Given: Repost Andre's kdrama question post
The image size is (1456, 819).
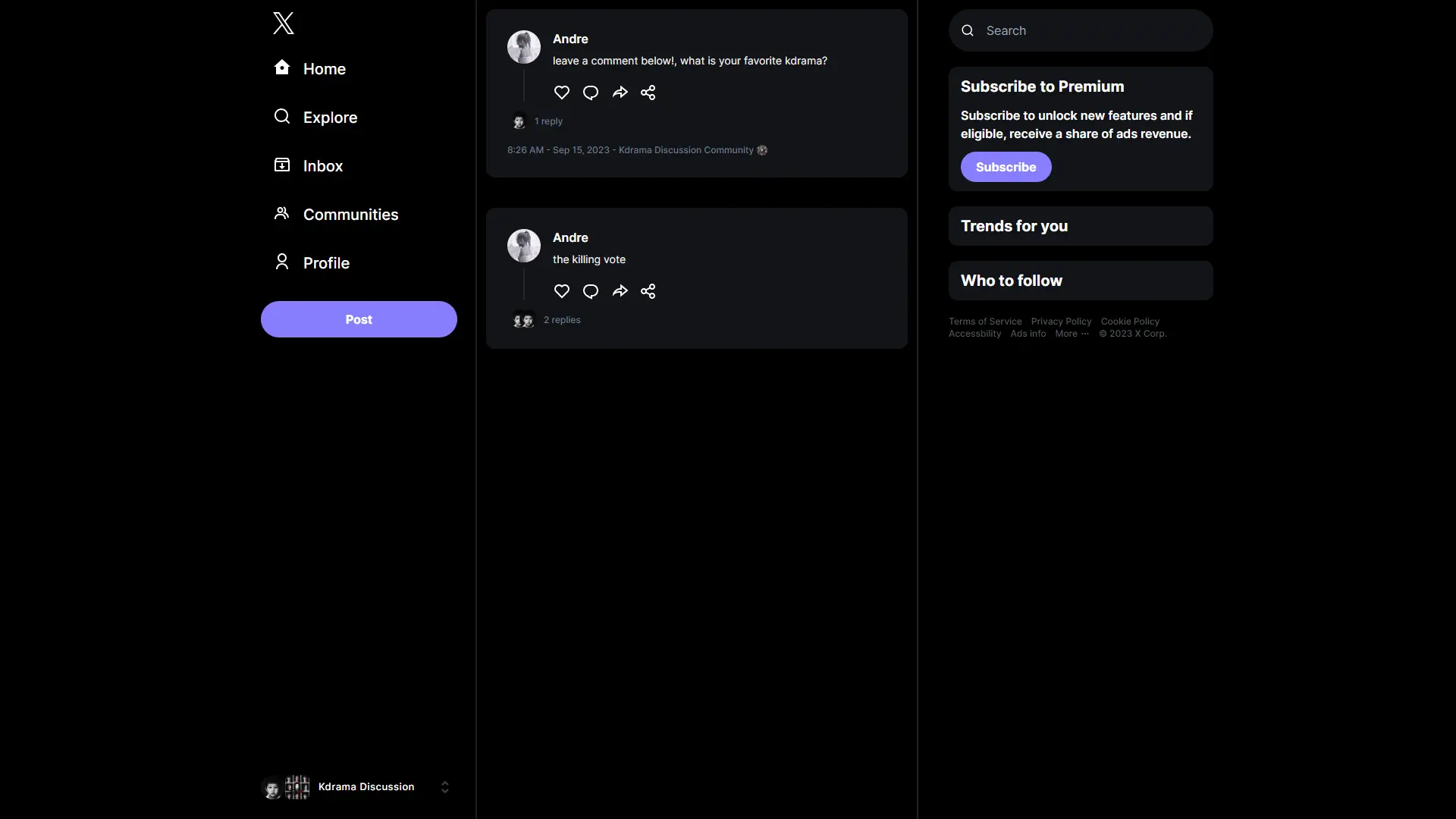Looking at the screenshot, I should (x=620, y=93).
